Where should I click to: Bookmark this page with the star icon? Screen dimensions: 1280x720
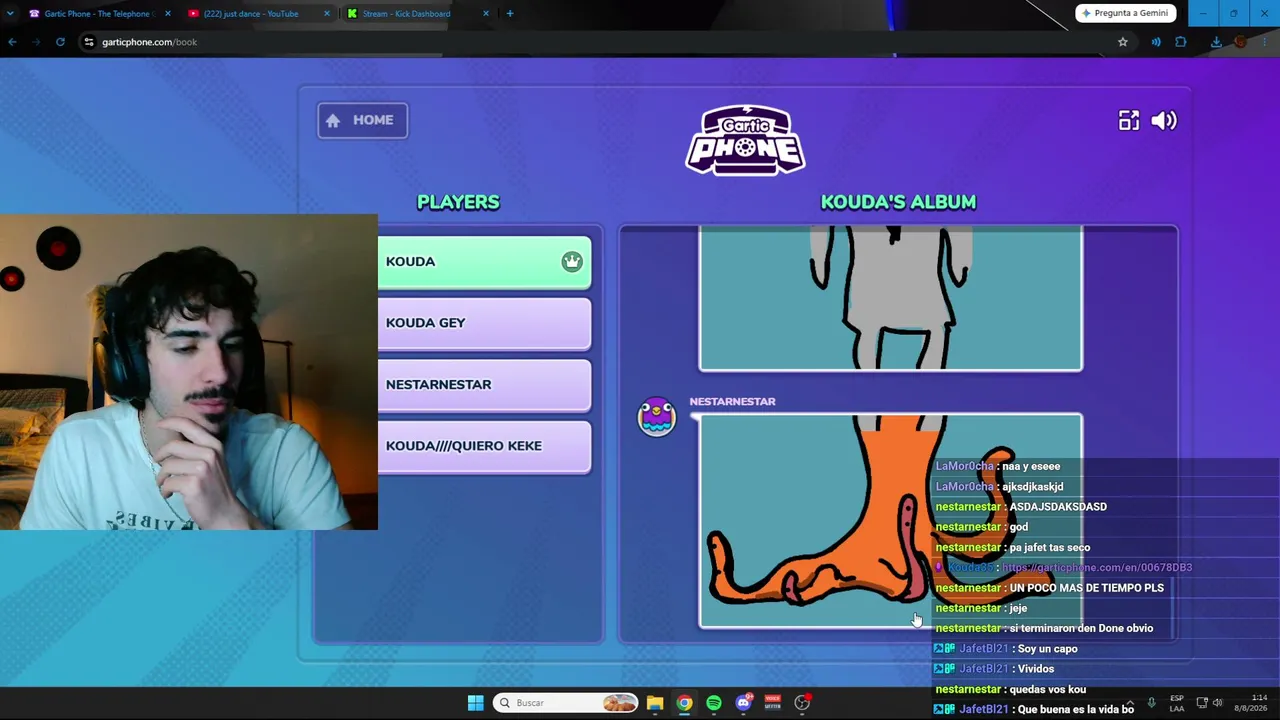pos(1123,42)
